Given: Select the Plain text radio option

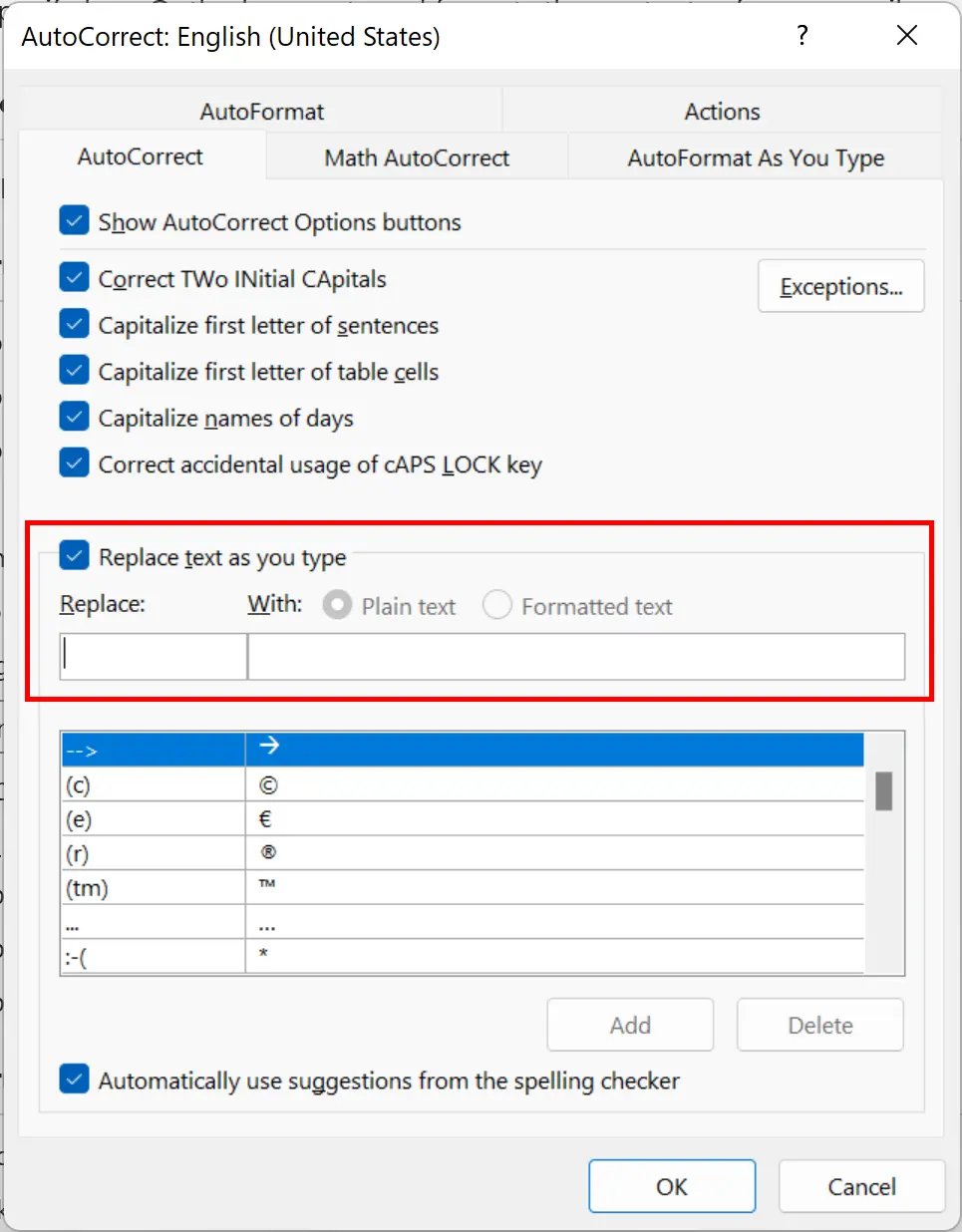Looking at the screenshot, I should click(x=337, y=605).
